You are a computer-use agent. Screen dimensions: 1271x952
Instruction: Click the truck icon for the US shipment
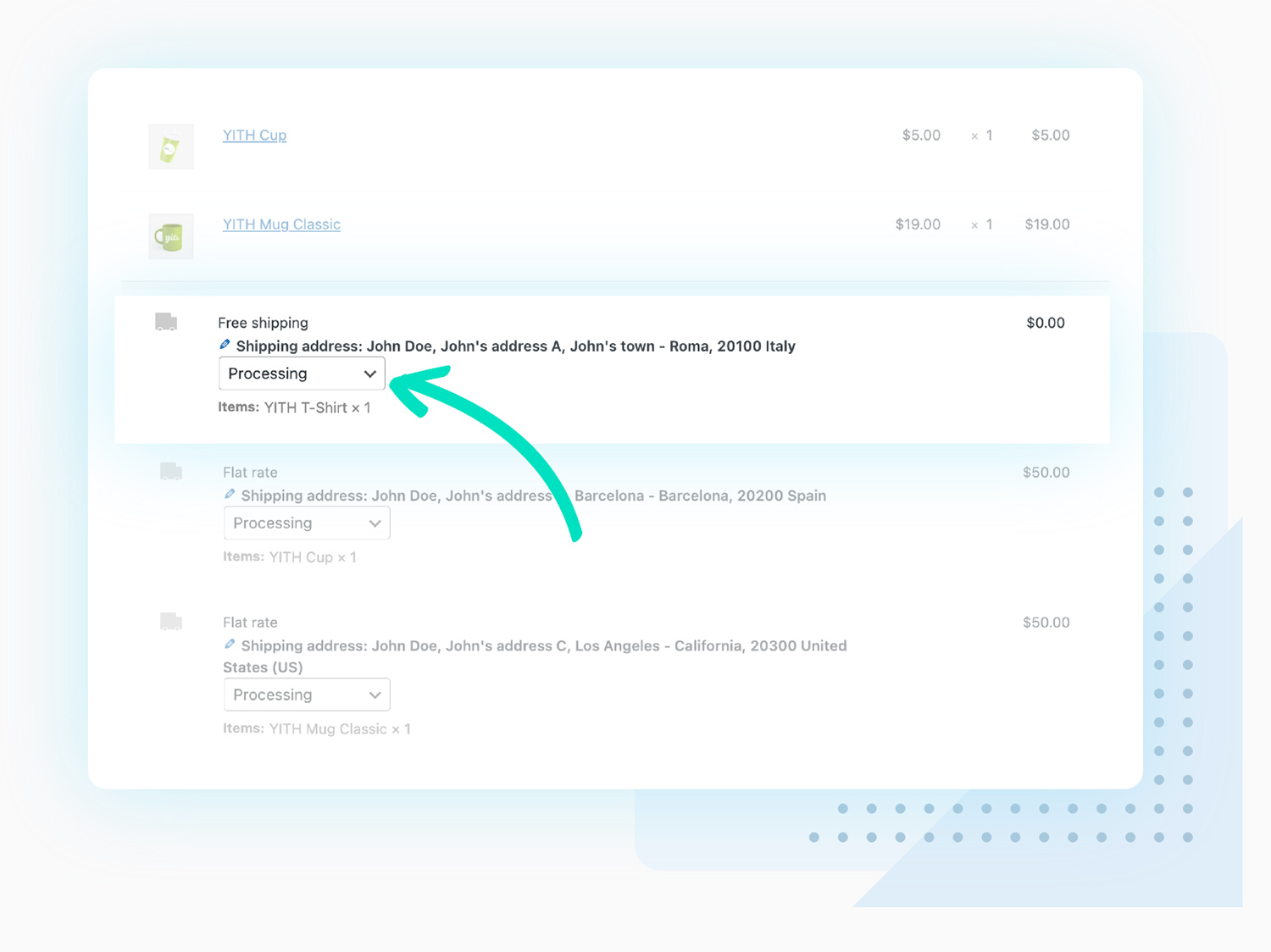tap(171, 621)
